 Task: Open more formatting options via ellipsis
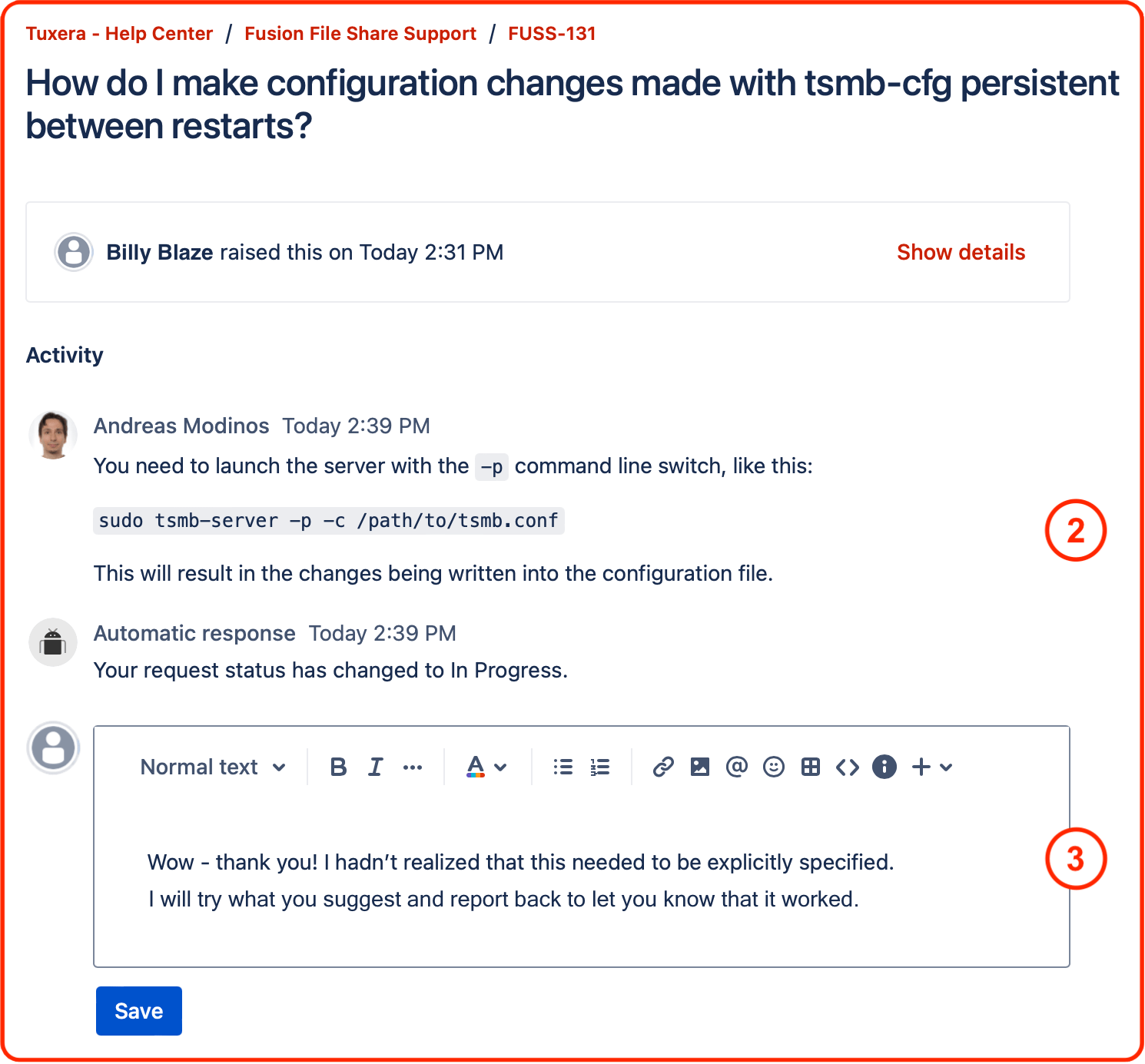click(x=413, y=766)
